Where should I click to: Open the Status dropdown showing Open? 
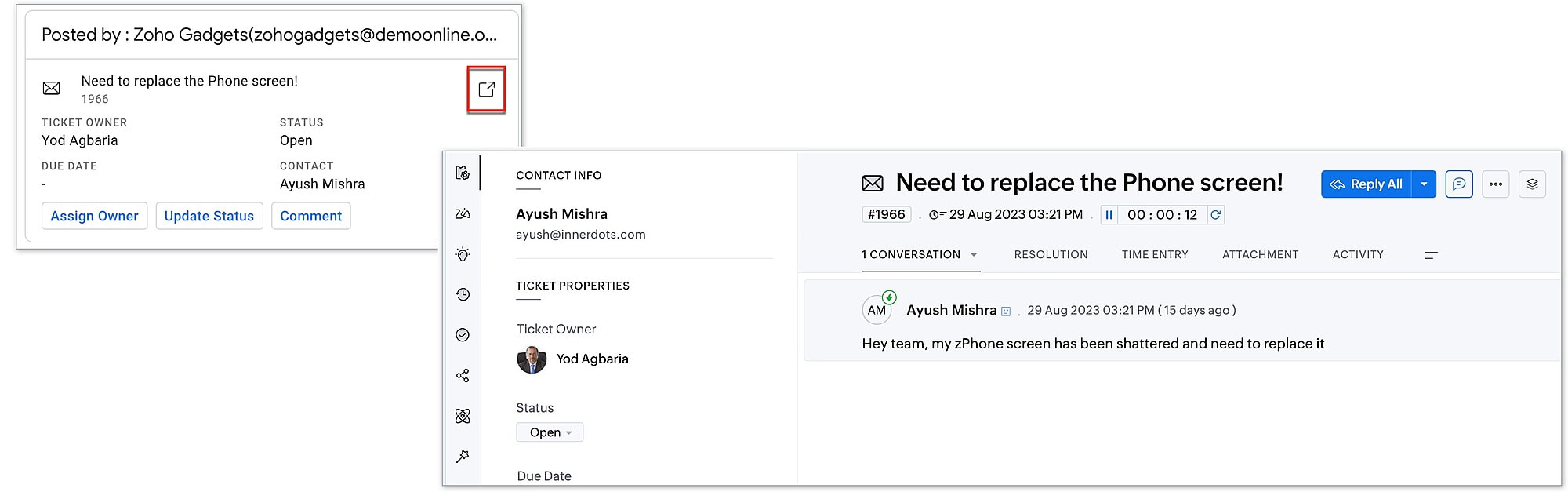click(x=550, y=432)
